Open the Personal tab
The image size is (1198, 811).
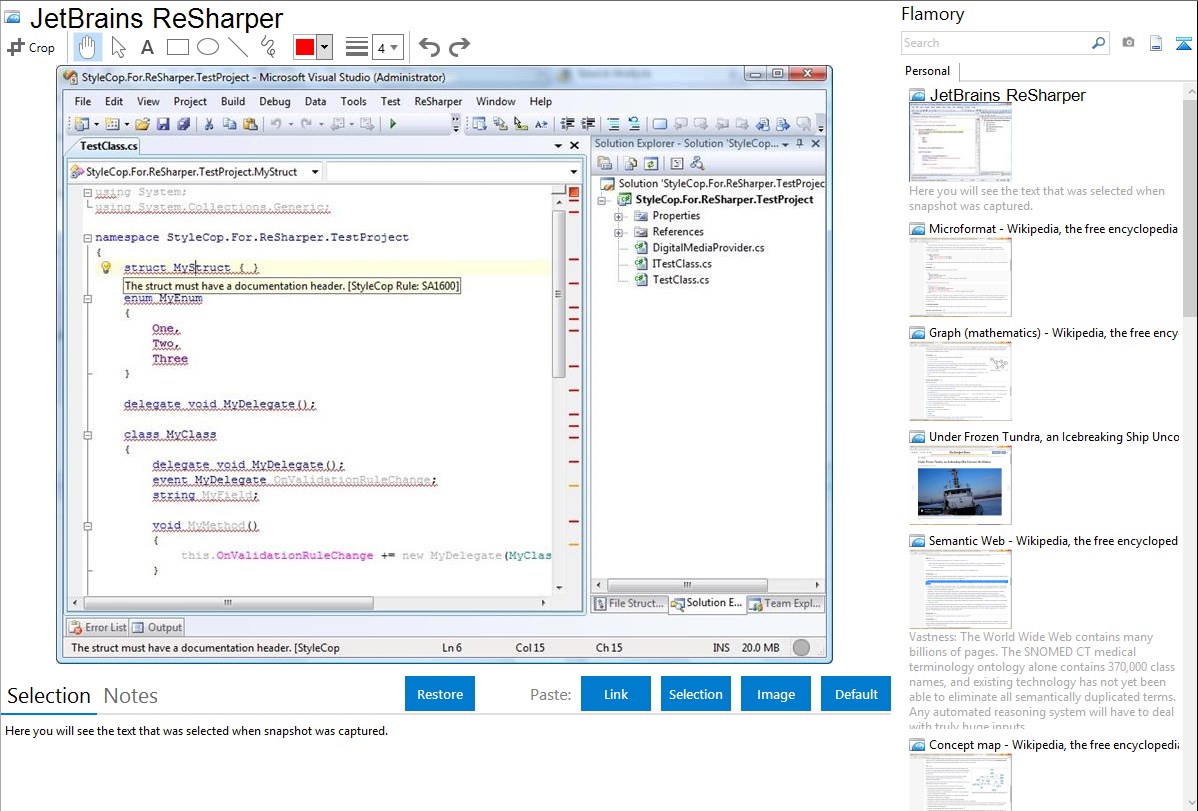click(x=927, y=71)
